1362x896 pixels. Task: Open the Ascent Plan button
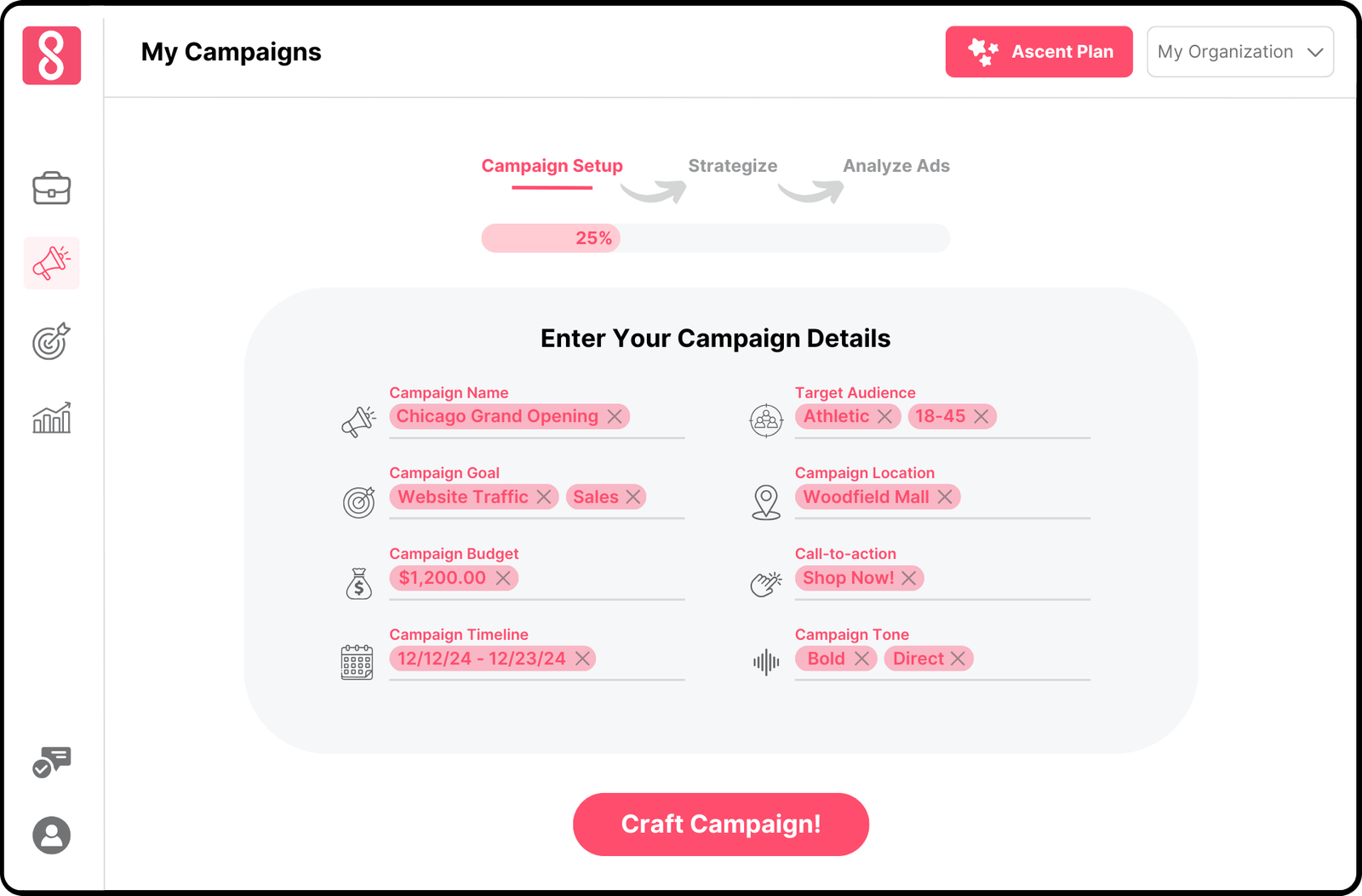point(1039,51)
